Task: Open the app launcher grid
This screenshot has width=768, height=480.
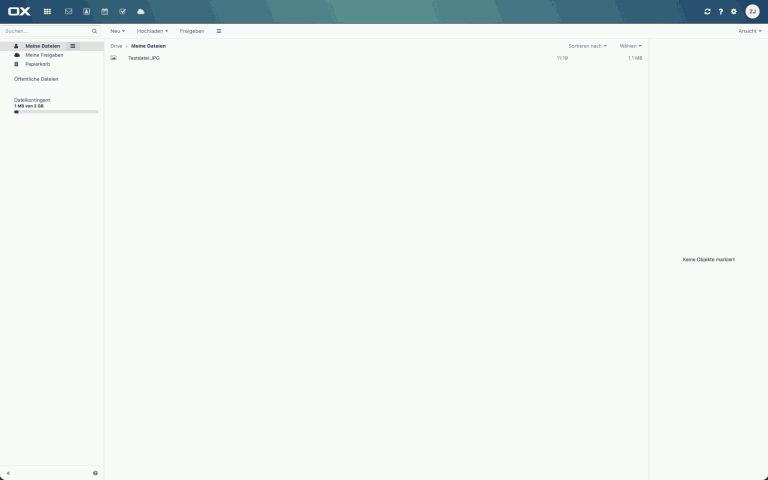Action: (x=47, y=11)
